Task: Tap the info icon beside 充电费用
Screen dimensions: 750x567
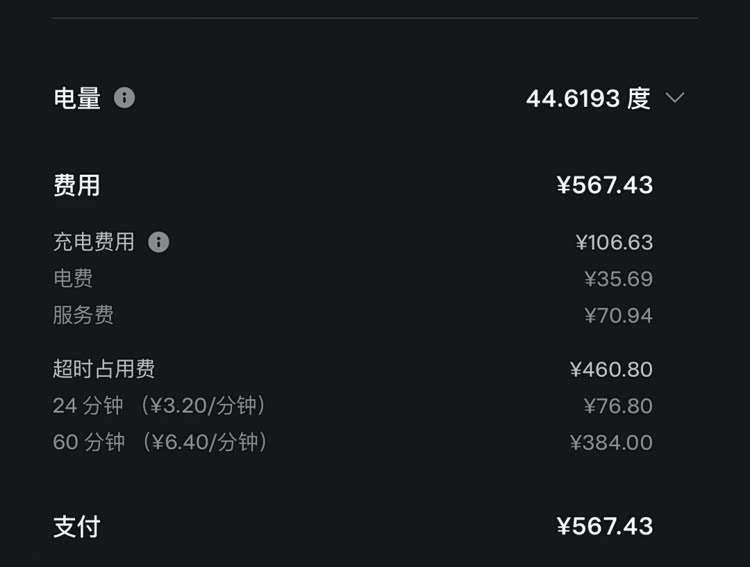Action: click(x=158, y=242)
